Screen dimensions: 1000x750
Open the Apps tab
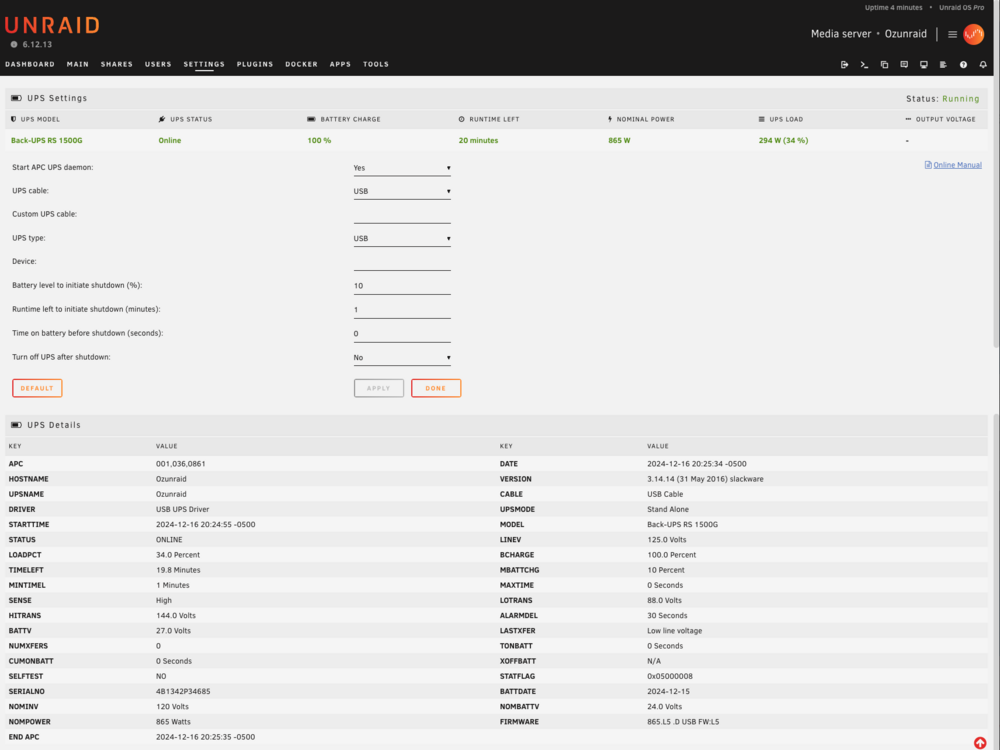click(341, 64)
